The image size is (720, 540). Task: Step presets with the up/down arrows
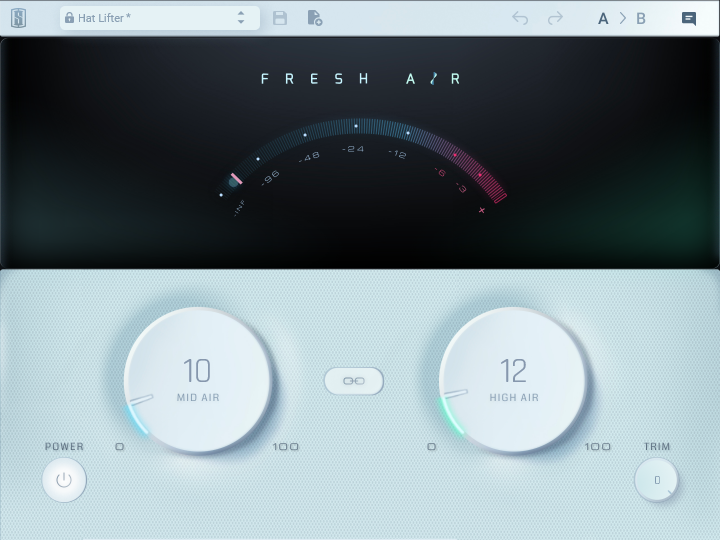point(241,18)
